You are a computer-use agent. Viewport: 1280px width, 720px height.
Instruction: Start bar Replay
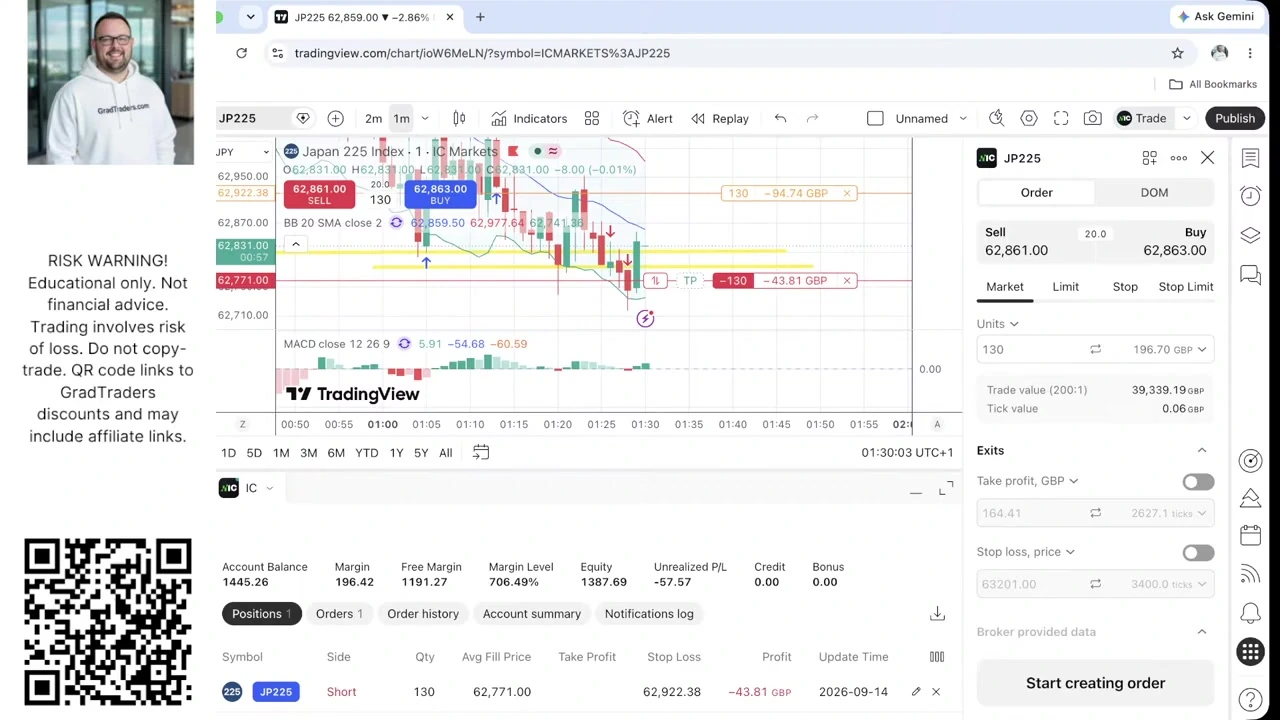[719, 118]
